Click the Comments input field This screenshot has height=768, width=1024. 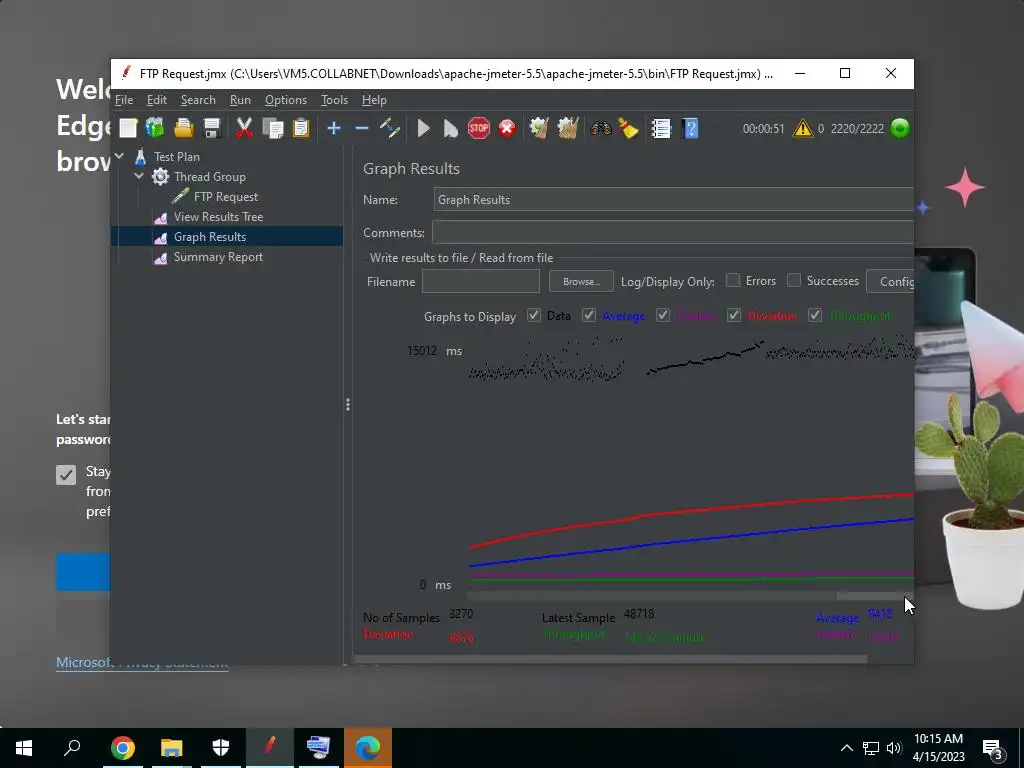[x=673, y=232]
